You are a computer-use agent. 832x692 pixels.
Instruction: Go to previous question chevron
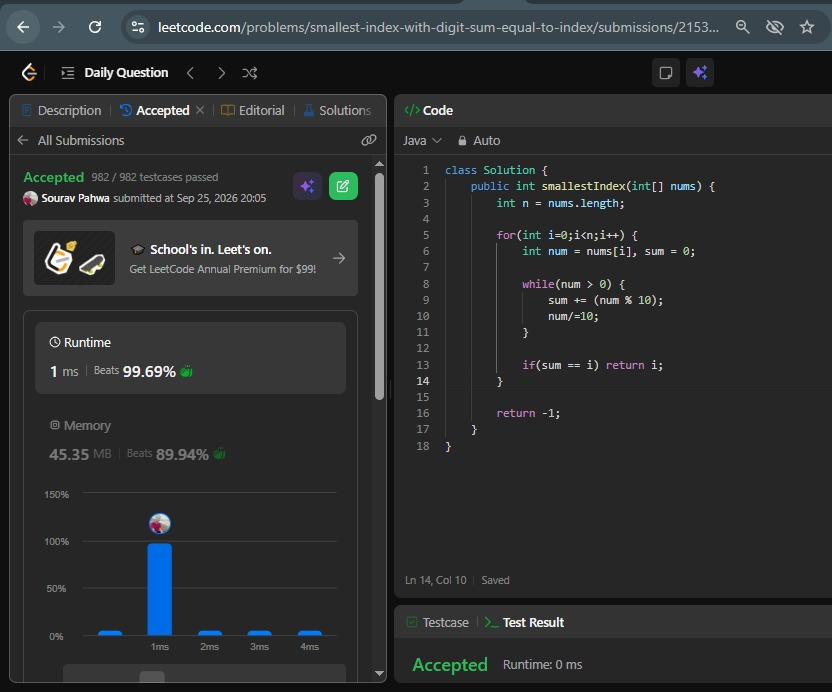click(x=190, y=73)
